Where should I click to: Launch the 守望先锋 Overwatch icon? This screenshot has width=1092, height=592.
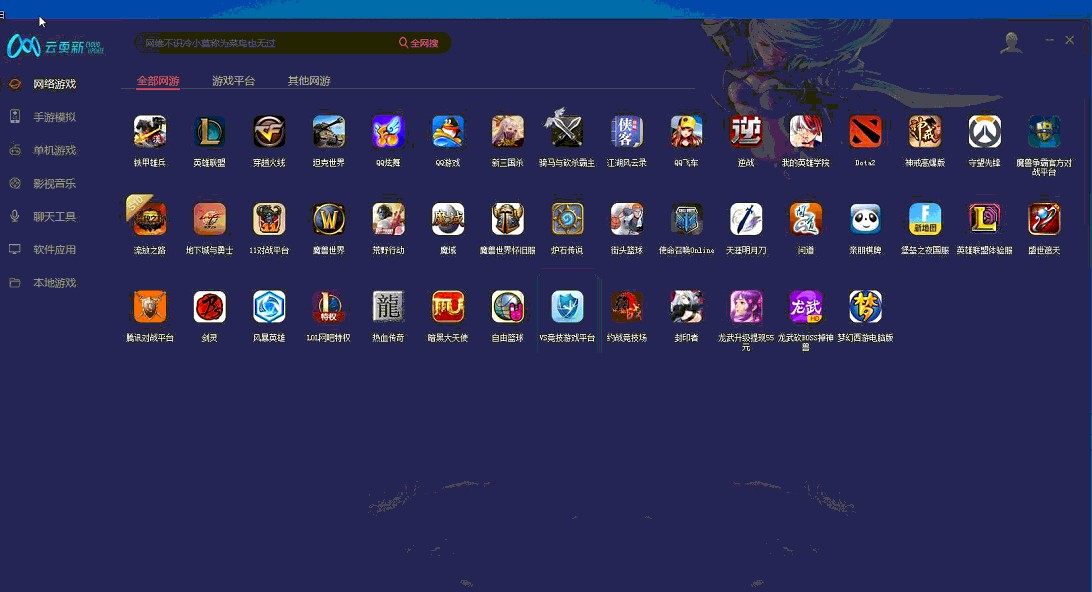[x=984, y=132]
